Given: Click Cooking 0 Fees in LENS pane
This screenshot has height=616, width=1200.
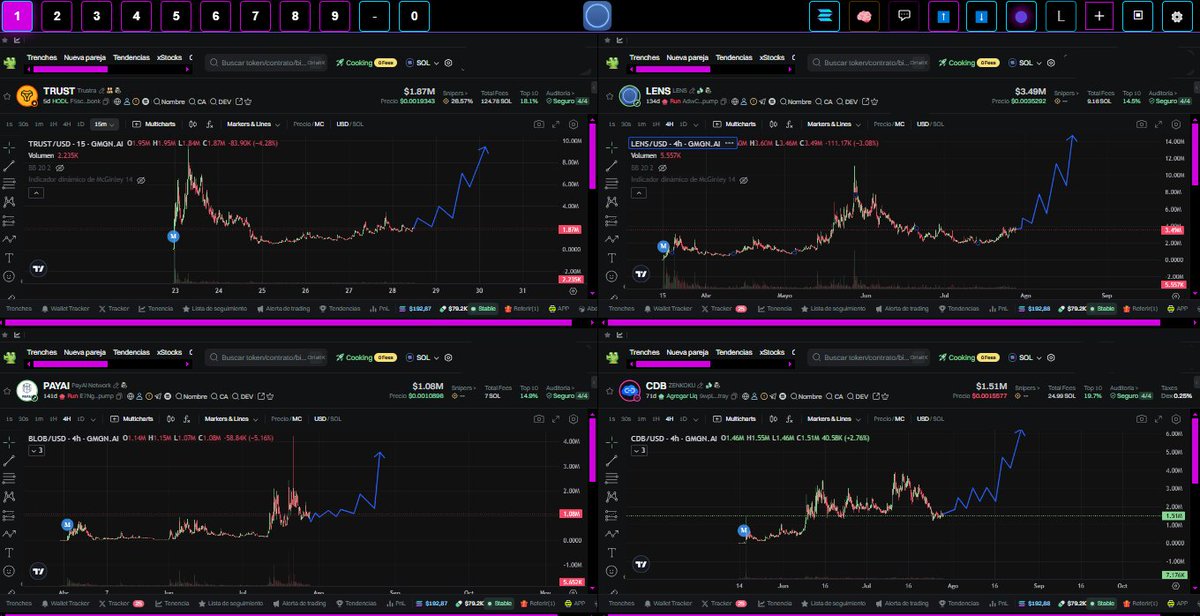Looking at the screenshot, I should pyautogui.click(x=971, y=62).
